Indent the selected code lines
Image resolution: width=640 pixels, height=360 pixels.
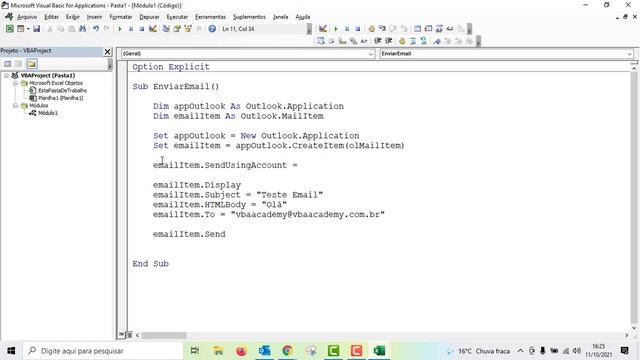point(378,41)
